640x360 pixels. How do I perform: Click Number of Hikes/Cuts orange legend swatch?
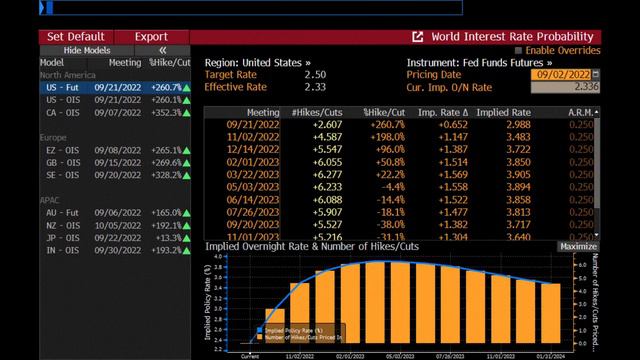260,337
